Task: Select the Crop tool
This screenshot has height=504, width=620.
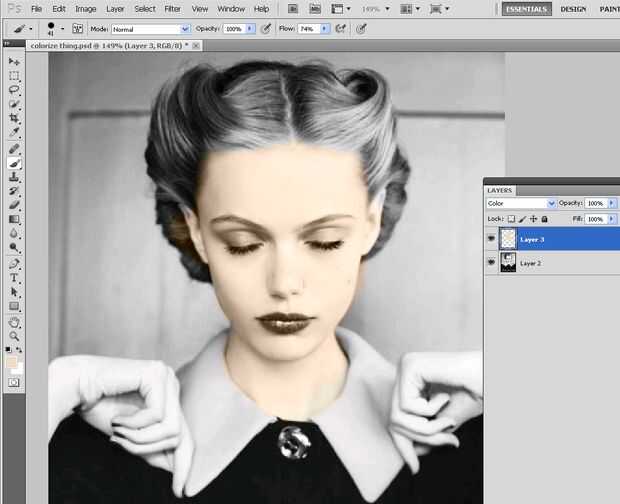Action: tap(15, 118)
